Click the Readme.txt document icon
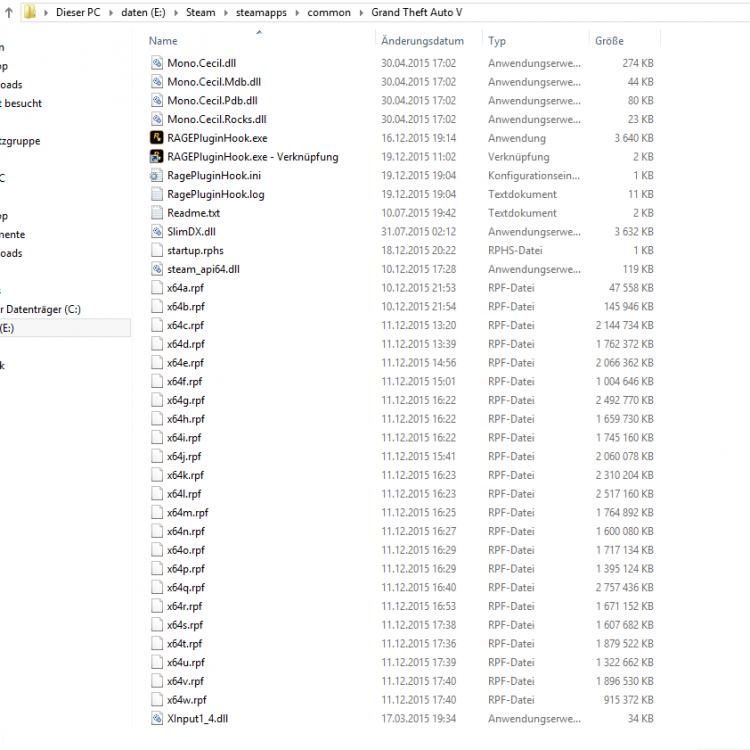Viewport: 750px width, 750px height. pyautogui.click(x=157, y=213)
